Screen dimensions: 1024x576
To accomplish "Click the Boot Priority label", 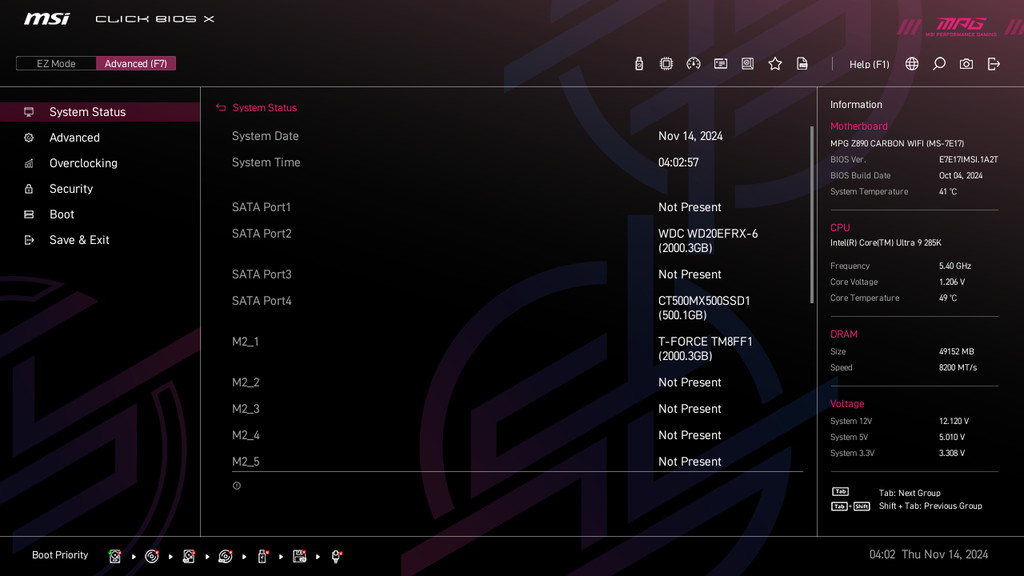I will pyautogui.click(x=60, y=555).
